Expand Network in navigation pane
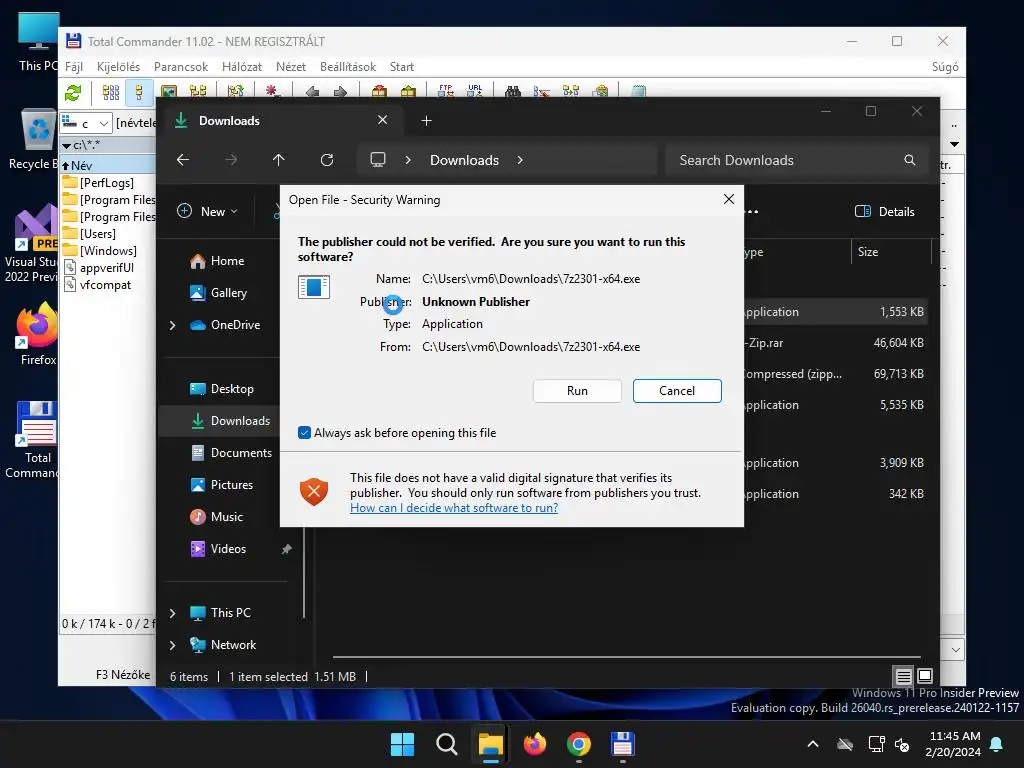The image size is (1024, 768). (172, 645)
